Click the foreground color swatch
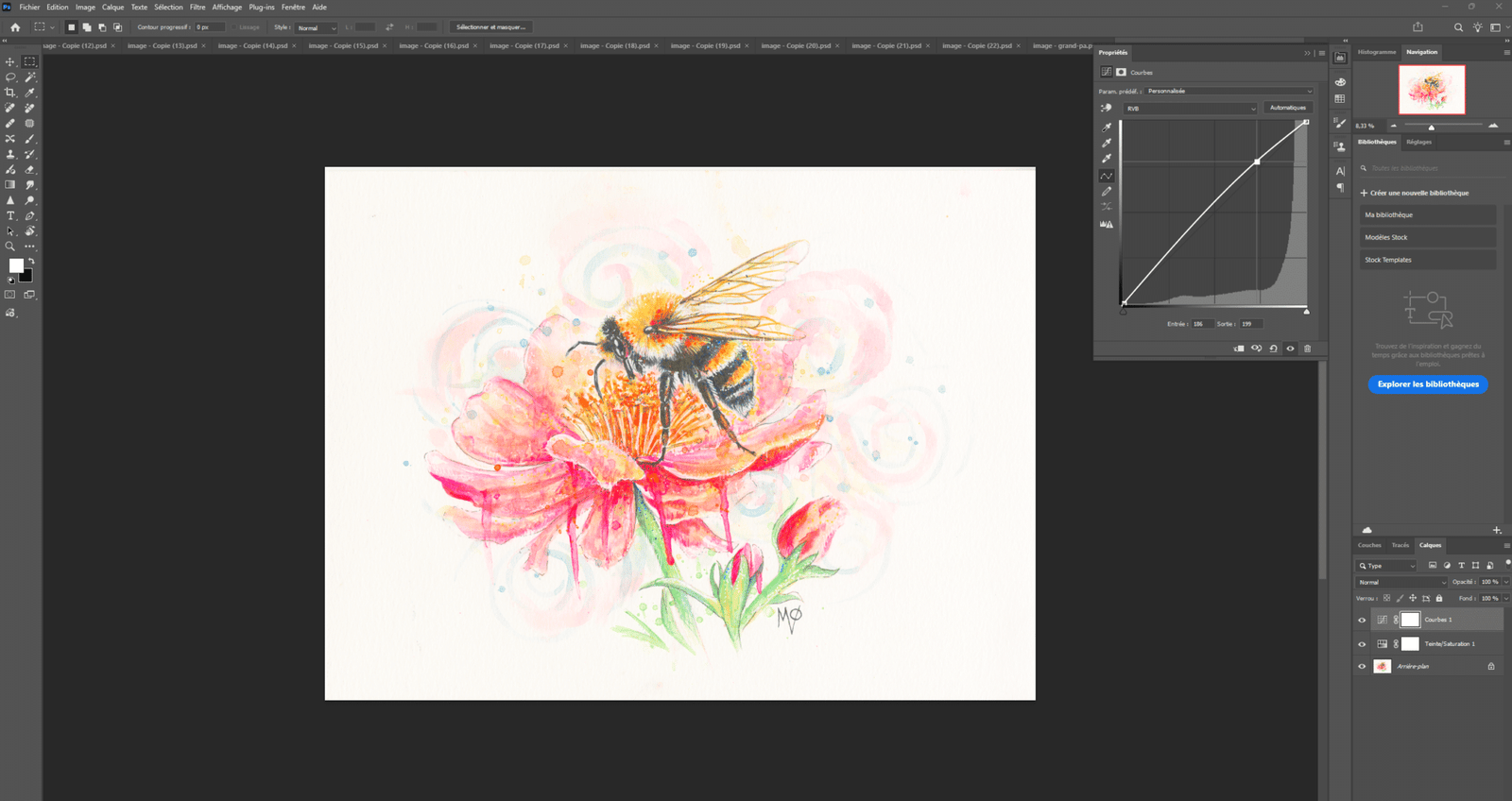 pyautogui.click(x=16, y=266)
